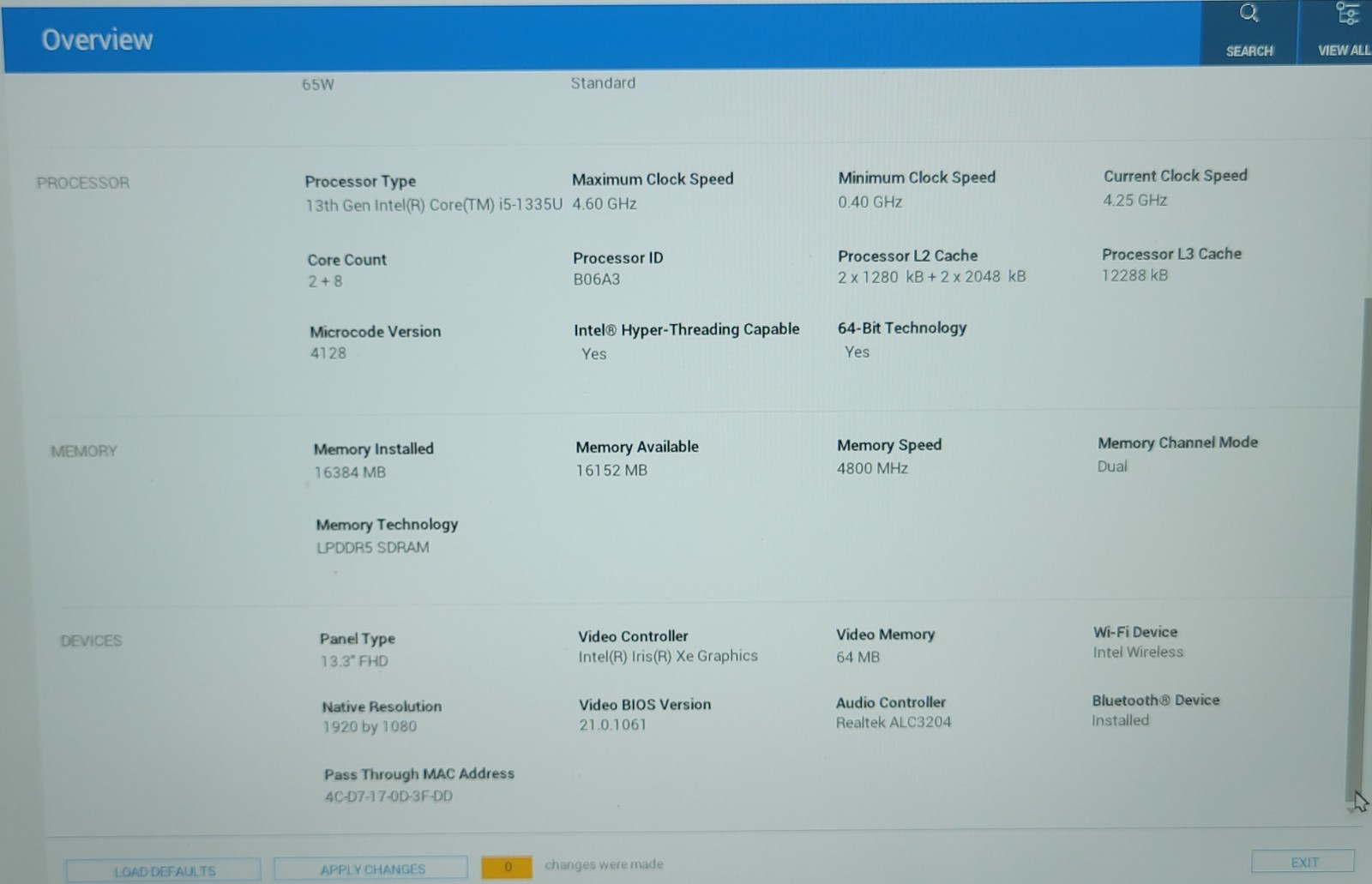
Task: Select the Wi-Fi Device value 'Intel Wireless'
Action: pyautogui.click(x=1138, y=652)
